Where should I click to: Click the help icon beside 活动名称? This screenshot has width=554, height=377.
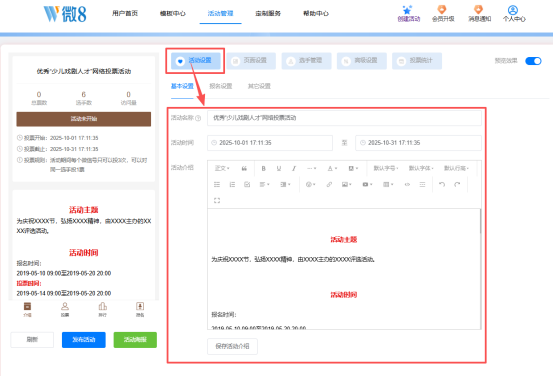[x=198, y=118]
